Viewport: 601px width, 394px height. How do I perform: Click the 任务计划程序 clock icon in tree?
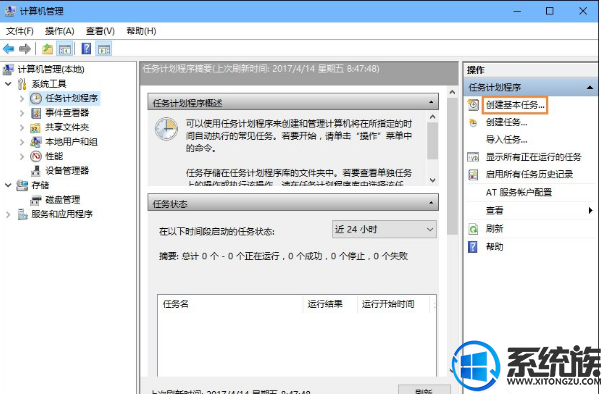(36, 98)
